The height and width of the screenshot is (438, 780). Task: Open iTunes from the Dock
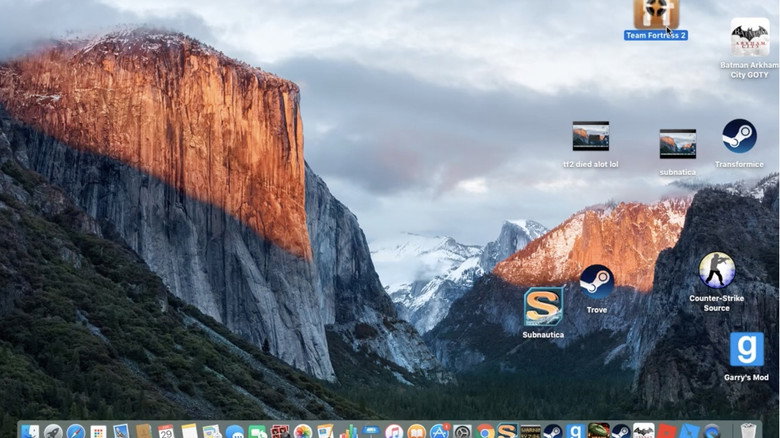393,432
